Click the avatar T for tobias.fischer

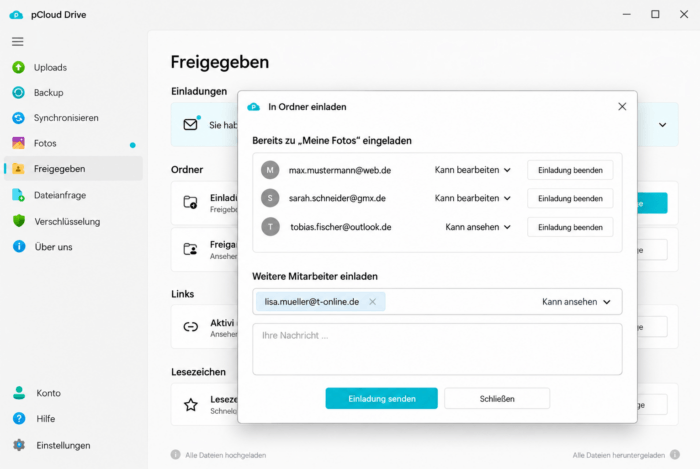coord(270,227)
